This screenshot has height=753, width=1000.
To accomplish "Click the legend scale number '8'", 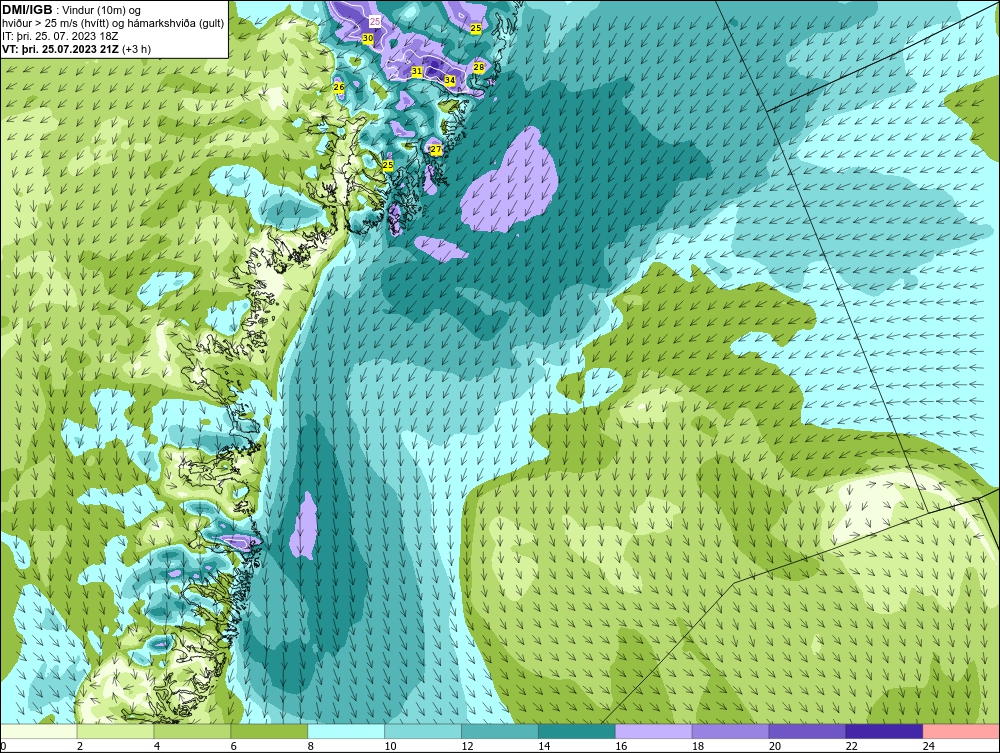I will click(x=311, y=746).
